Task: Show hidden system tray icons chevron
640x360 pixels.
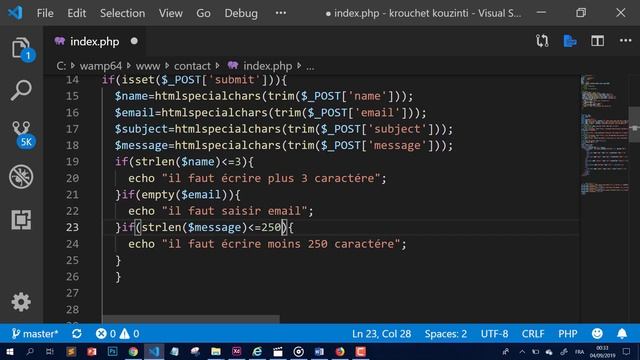Action: point(522,351)
